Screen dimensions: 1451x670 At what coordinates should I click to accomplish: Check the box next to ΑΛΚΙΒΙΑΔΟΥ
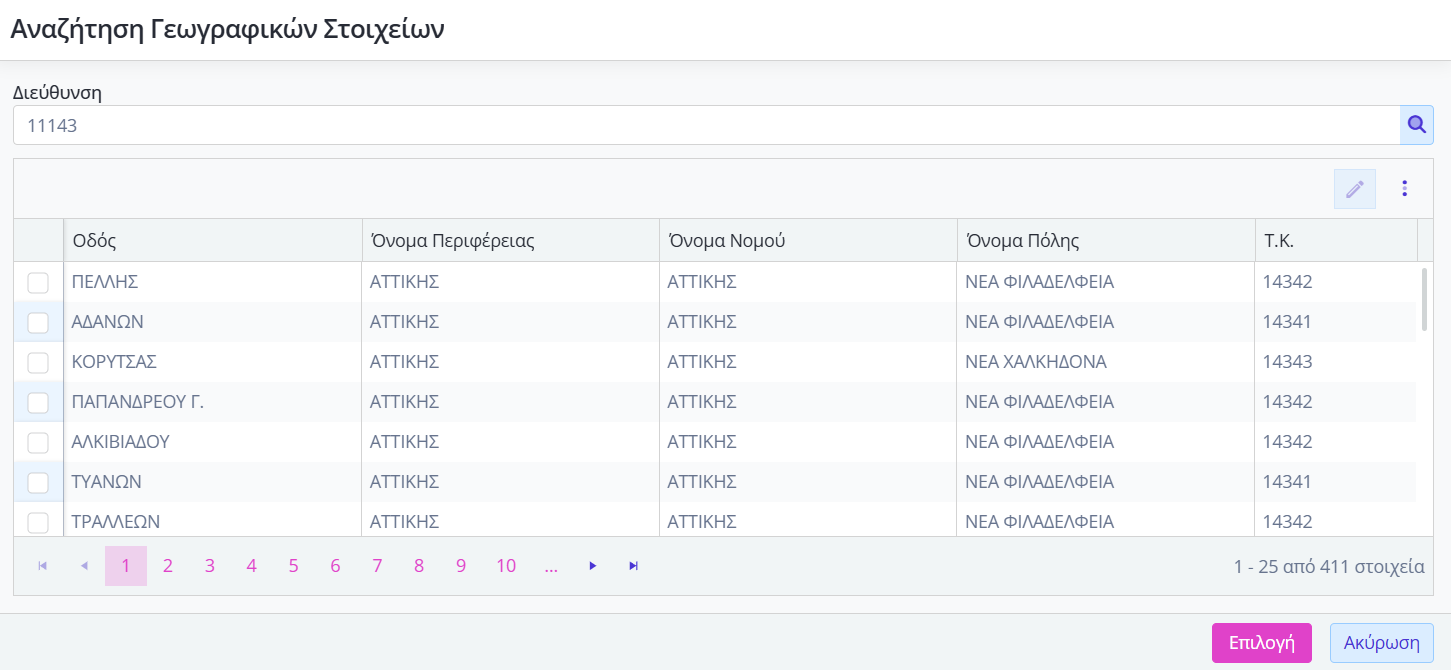point(38,442)
